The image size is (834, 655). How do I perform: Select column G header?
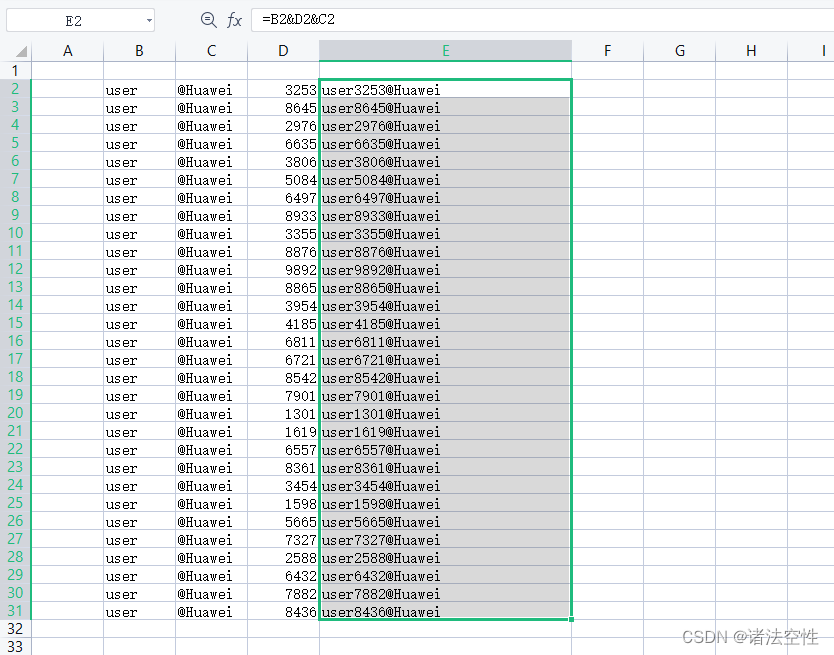point(679,51)
